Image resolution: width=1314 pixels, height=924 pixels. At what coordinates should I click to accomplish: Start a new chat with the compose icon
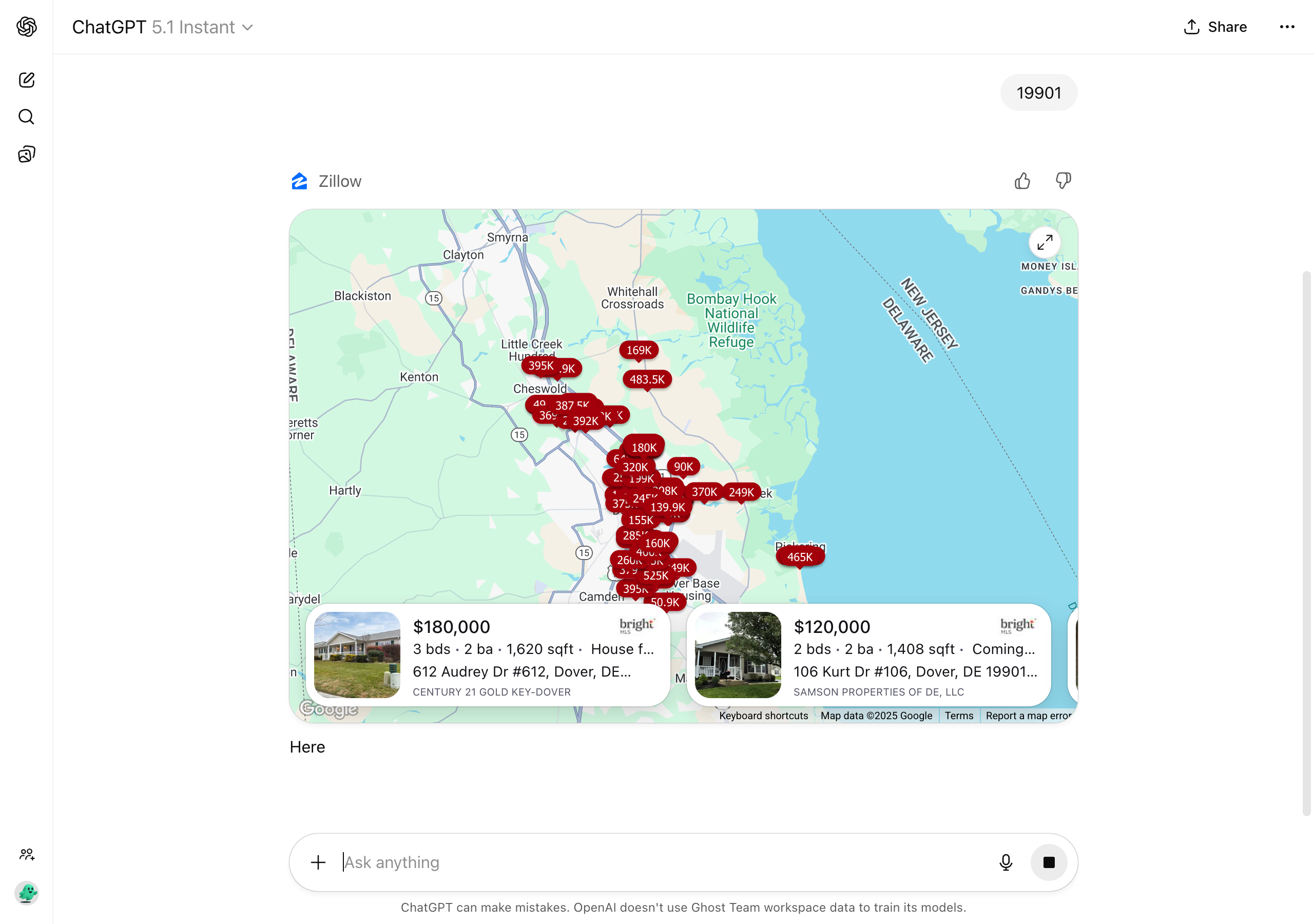point(26,80)
